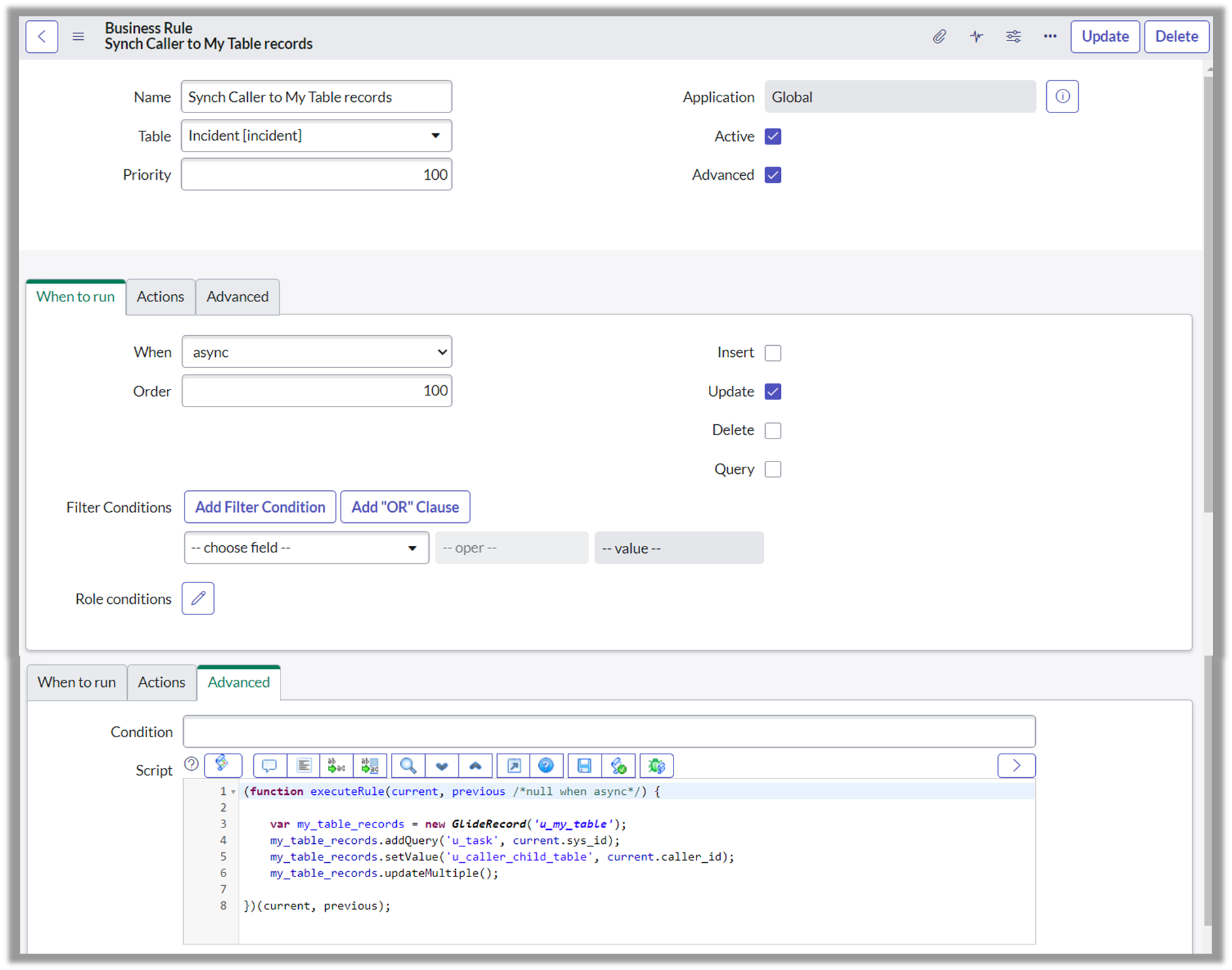The width and height of the screenshot is (1232, 970).
Task: Open the more options ellipsis menu
Action: 1050,37
